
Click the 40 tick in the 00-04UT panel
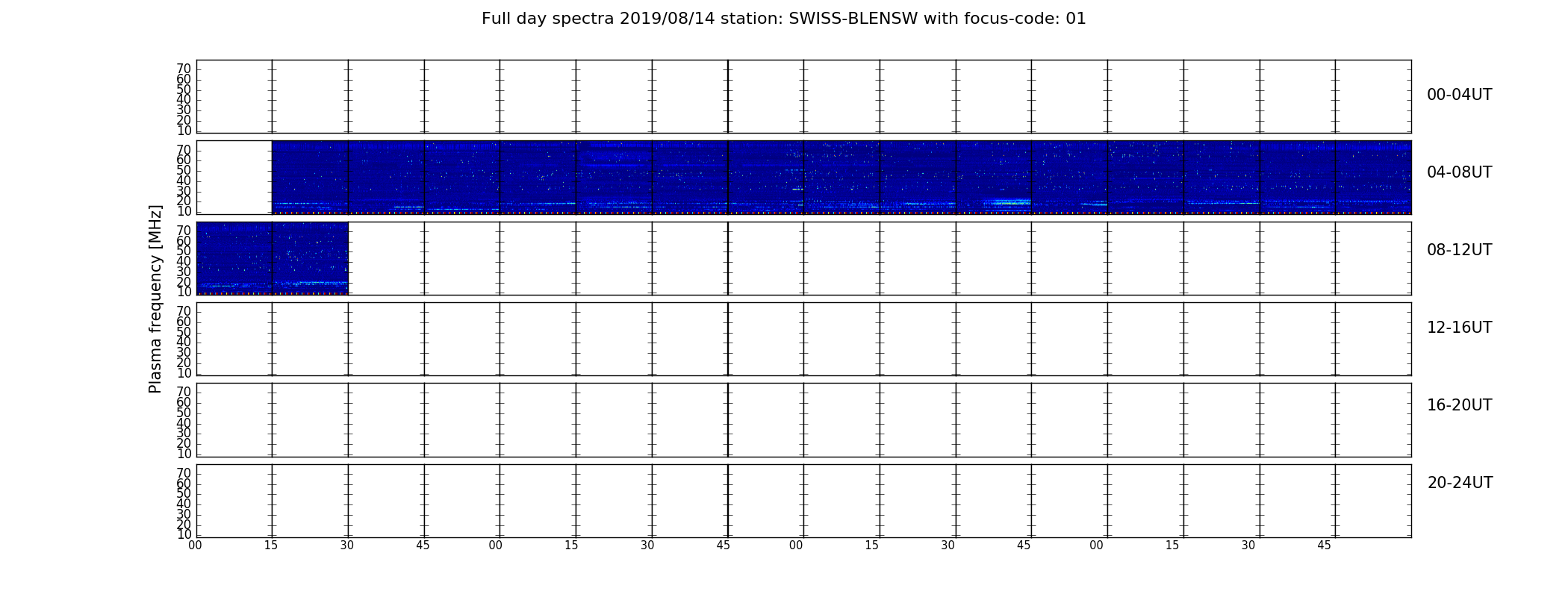pyautogui.click(x=184, y=100)
